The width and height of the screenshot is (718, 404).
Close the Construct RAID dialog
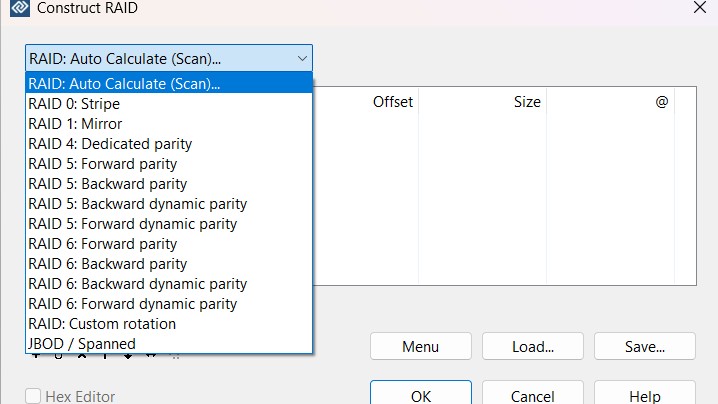699,8
